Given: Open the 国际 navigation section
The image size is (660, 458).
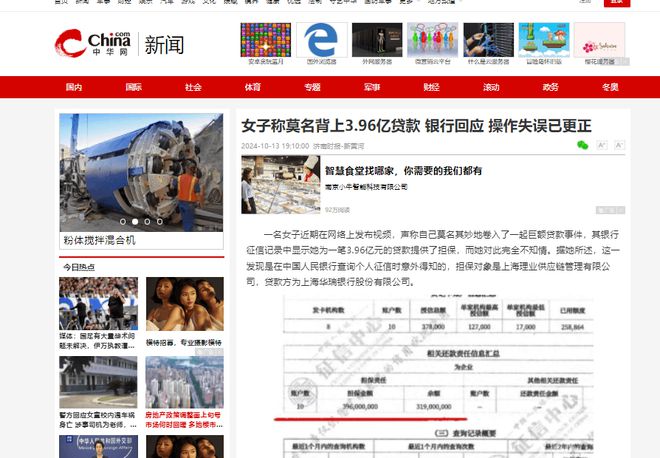Looking at the screenshot, I should click(x=133, y=87).
